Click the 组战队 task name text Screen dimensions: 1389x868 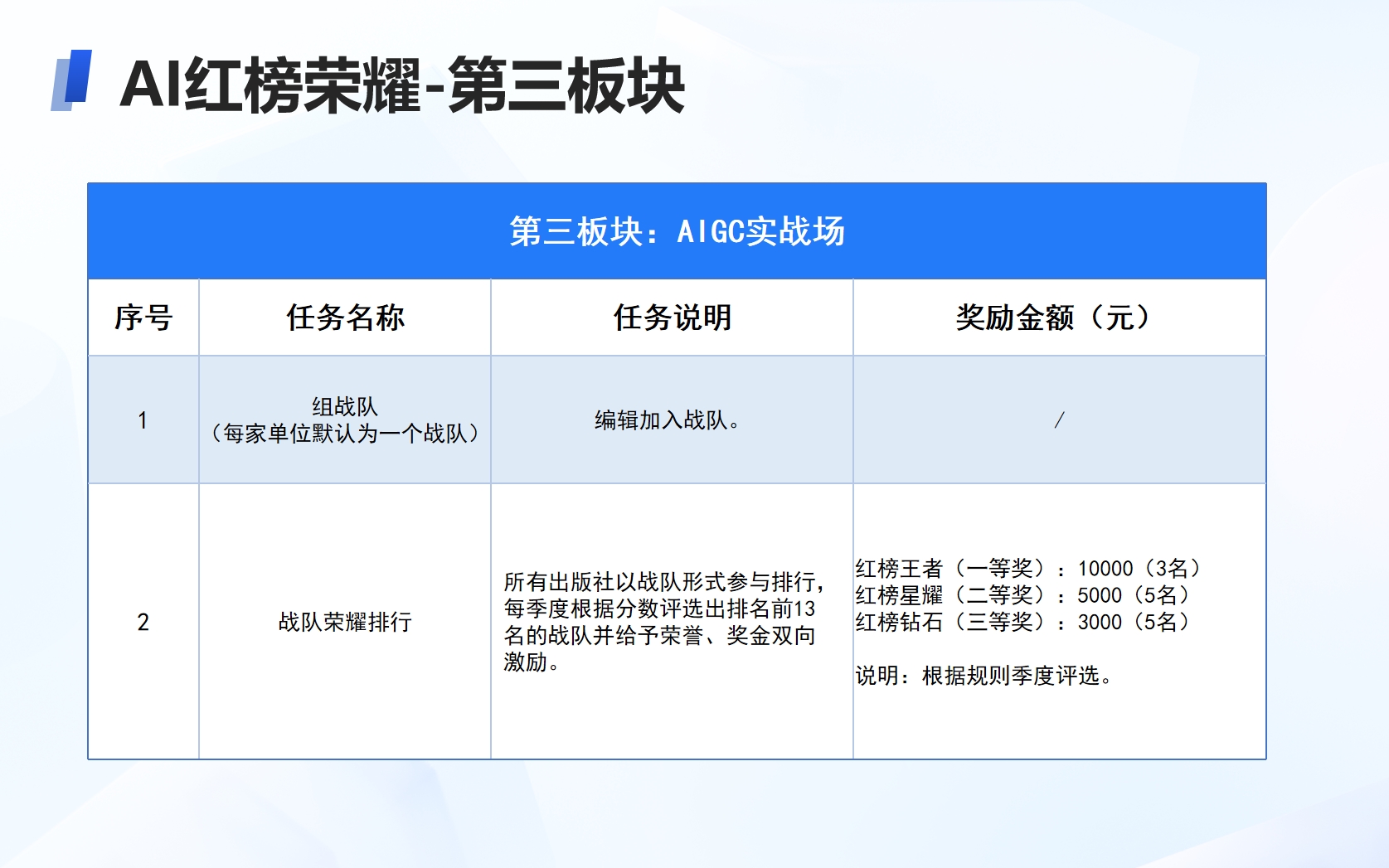coord(345,406)
